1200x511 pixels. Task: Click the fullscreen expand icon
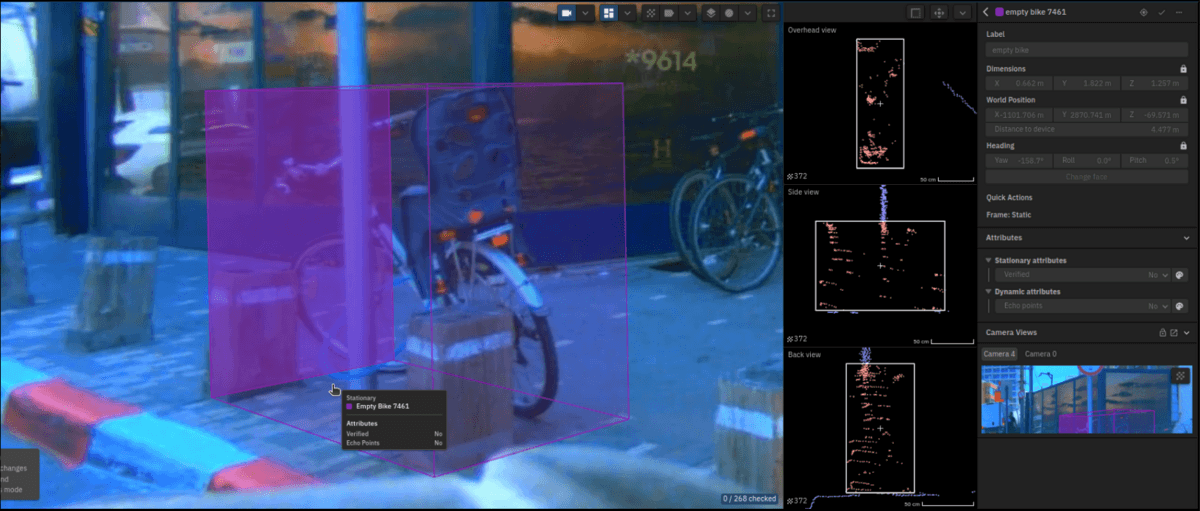[x=770, y=13]
